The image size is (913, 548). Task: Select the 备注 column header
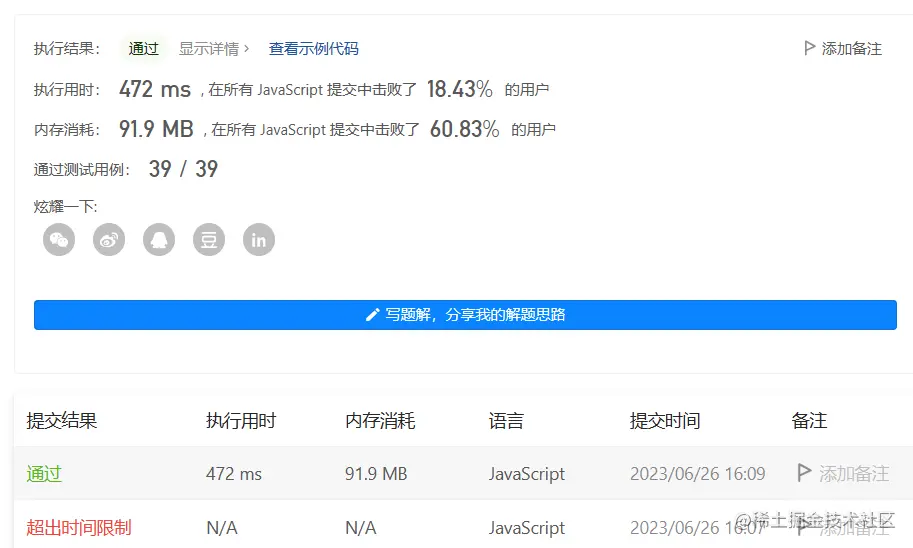click(809, 420)
